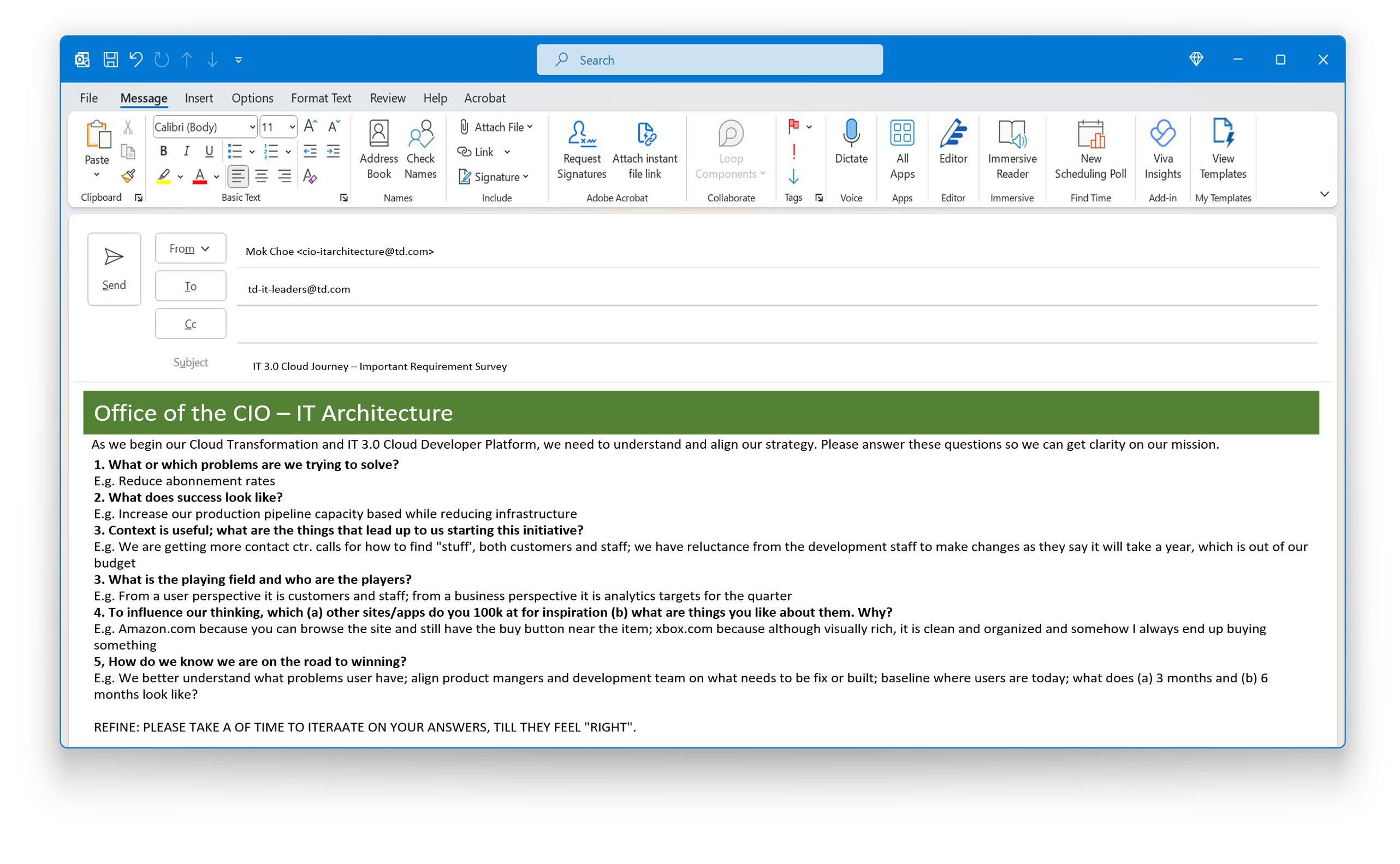Click the Format Painter brush icon
This screenshot has height=864, width=1400.
tap(128, 176)
